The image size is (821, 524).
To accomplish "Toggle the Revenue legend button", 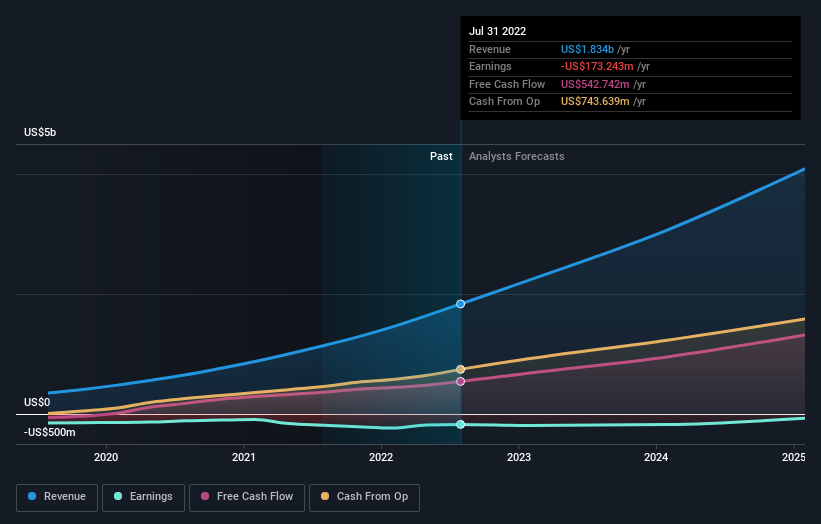I will coord(57,497).
